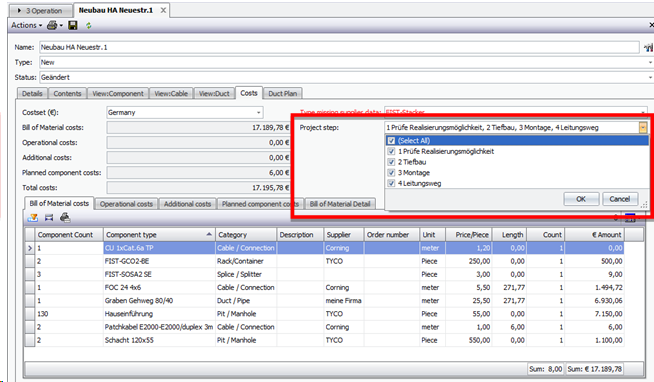
Task: Save with the floppy disk icon
Action: 73,25
